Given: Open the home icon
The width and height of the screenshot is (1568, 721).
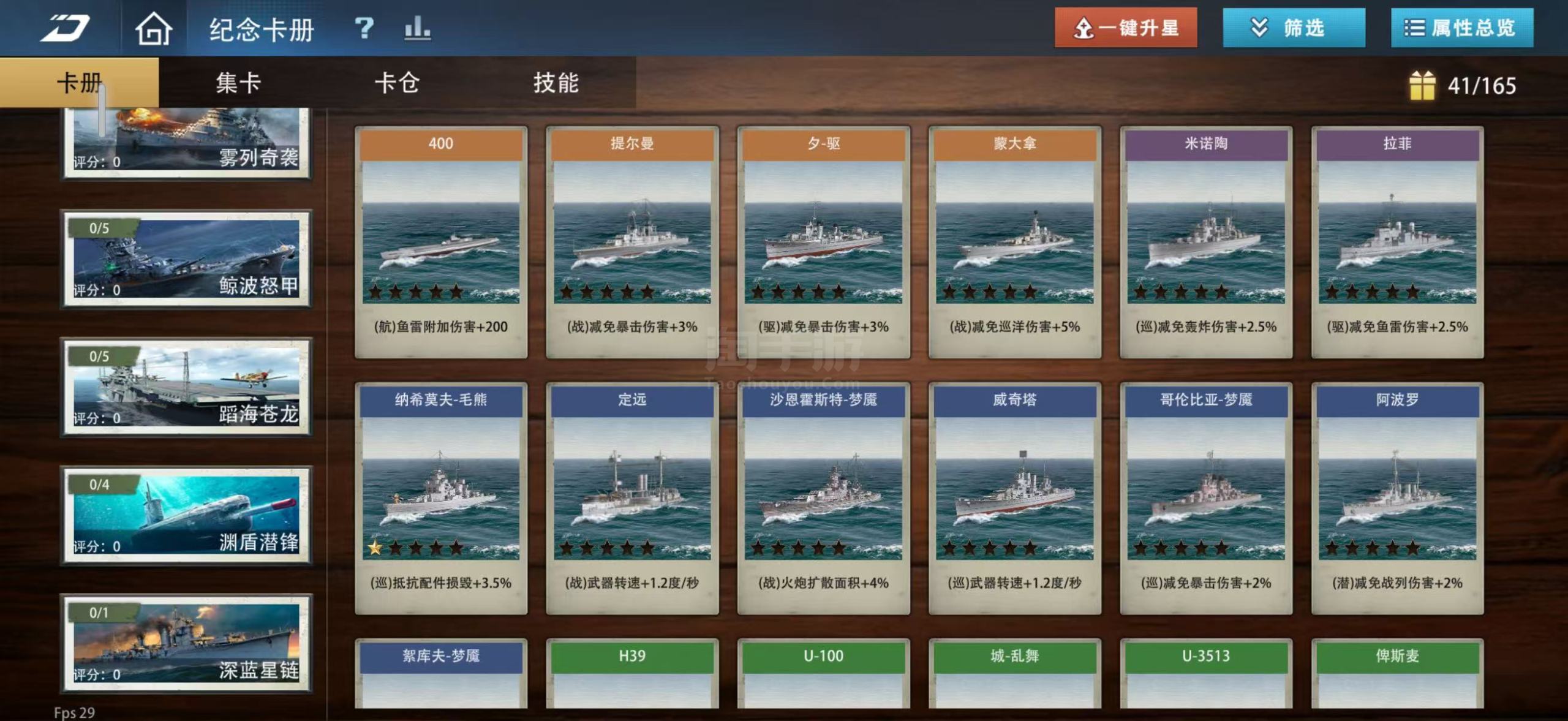Looking at the screenshot, I should pyautogui.click(x=153, y=28).
